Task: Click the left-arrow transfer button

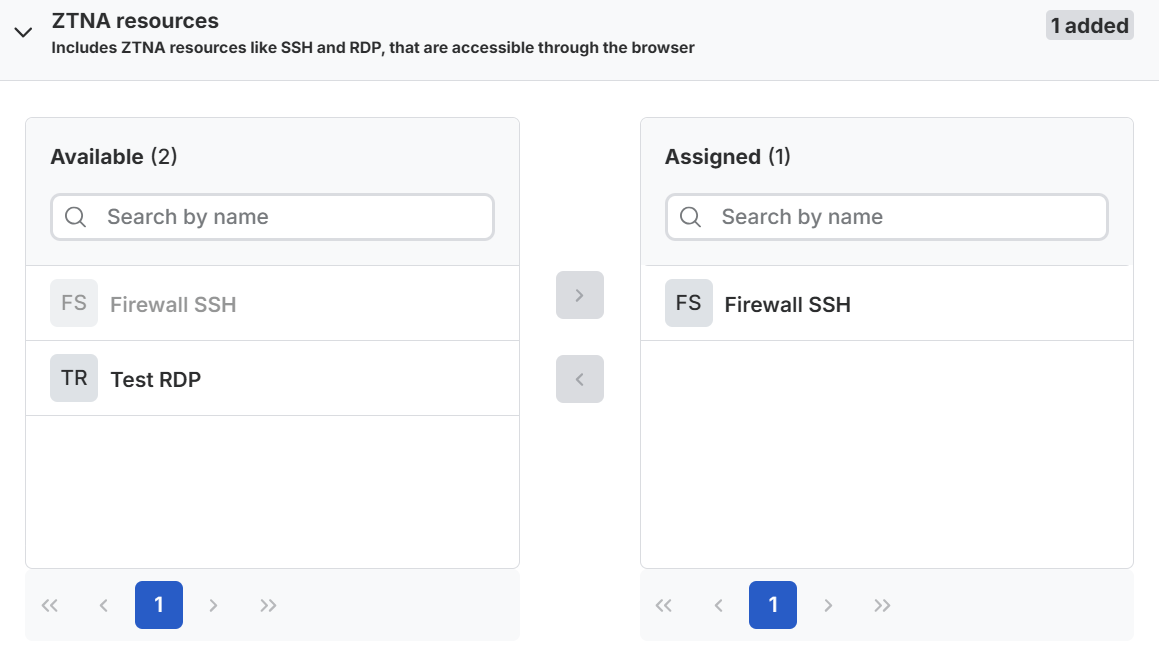Action: (579, 378)
